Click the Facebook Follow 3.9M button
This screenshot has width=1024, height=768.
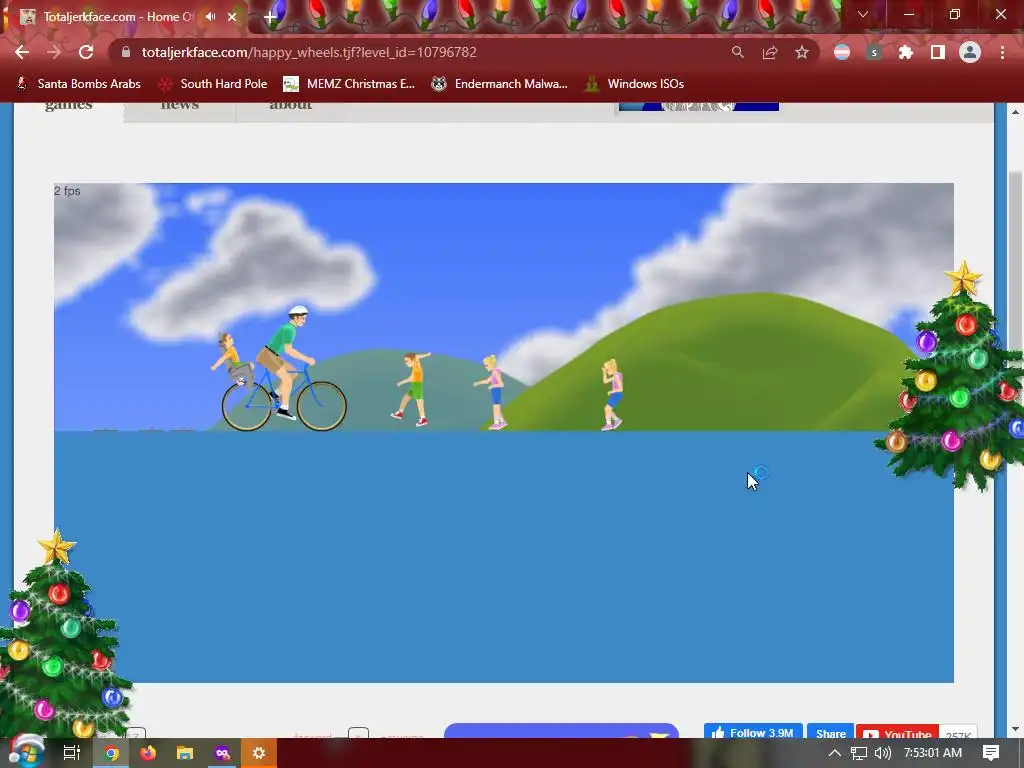[753, 731]
